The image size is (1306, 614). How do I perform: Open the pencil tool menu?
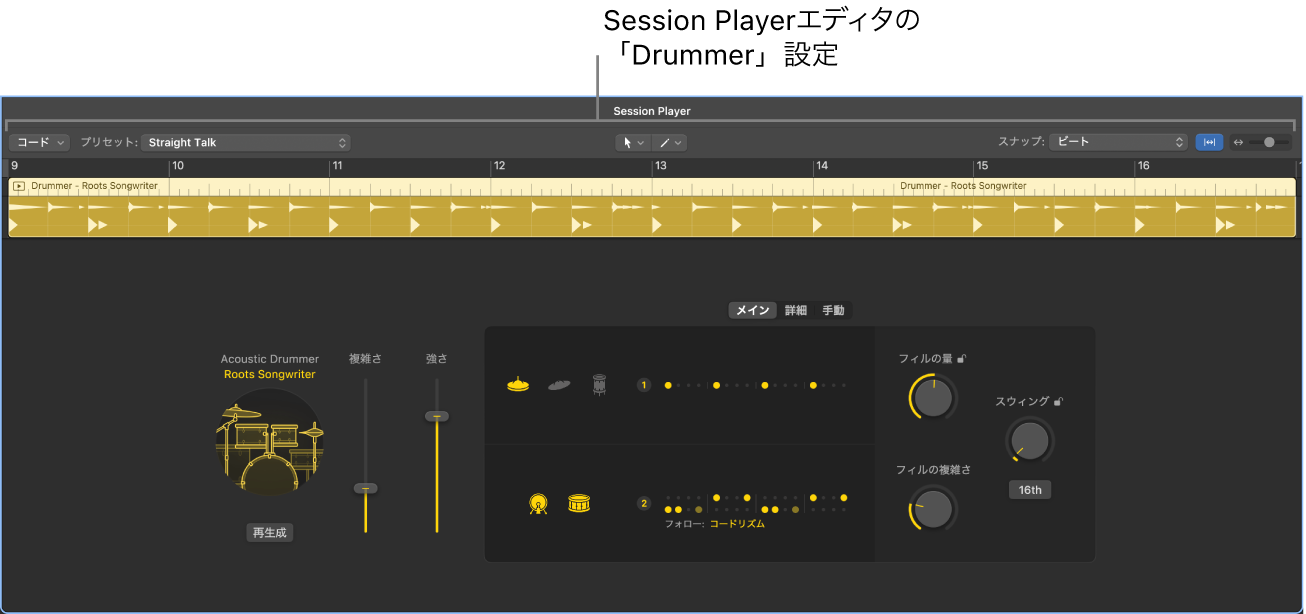point(669,143)
